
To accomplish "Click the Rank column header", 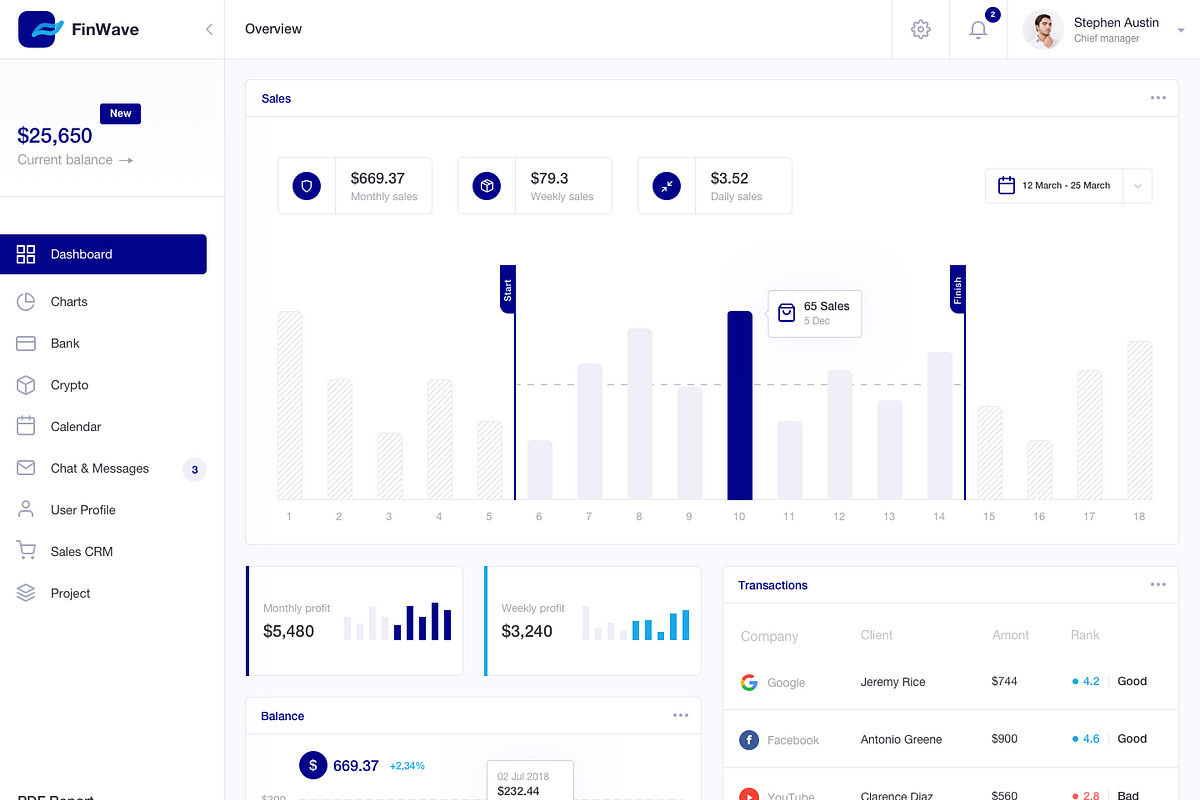I will 1085,635.
